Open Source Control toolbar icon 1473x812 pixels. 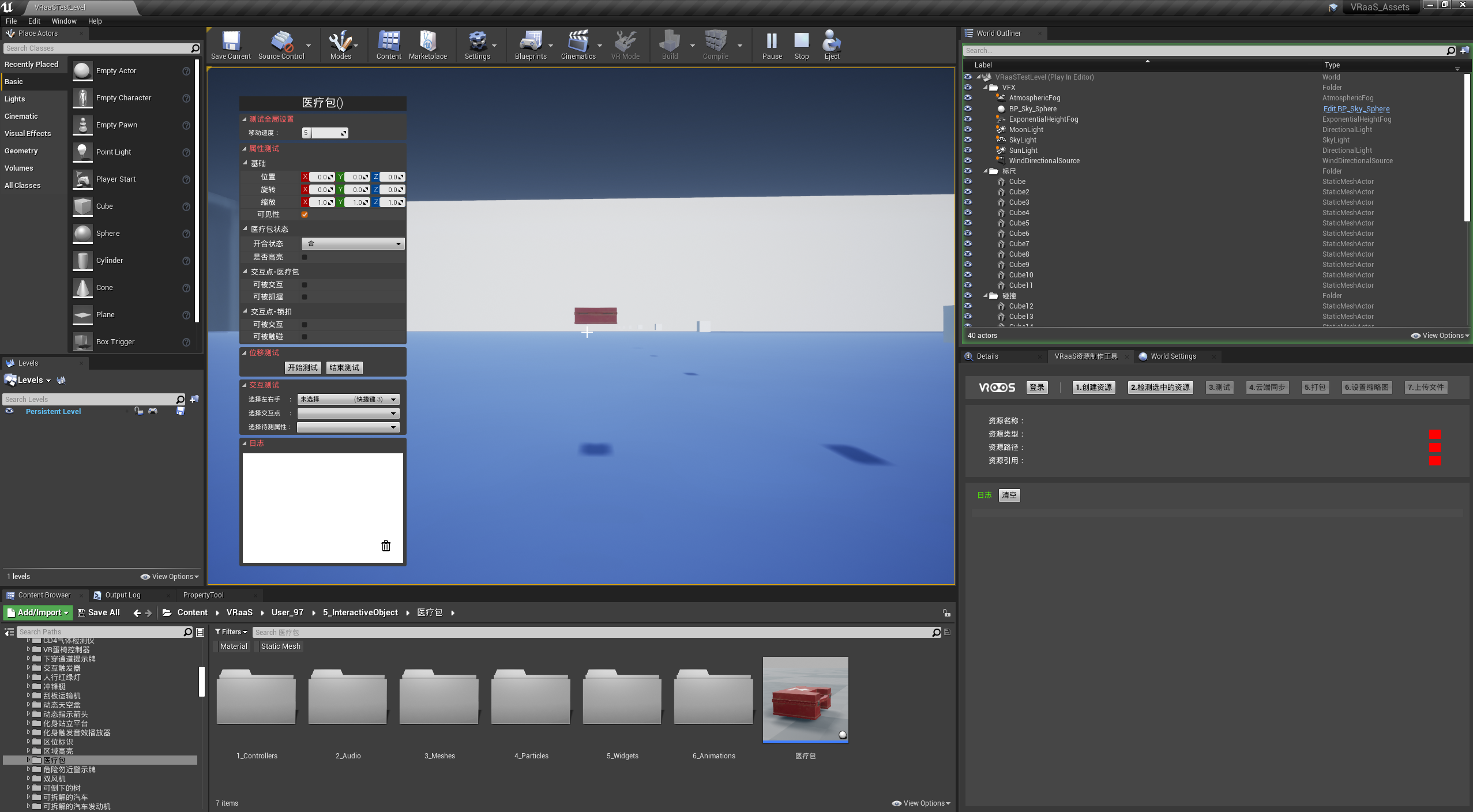[281, 45]
